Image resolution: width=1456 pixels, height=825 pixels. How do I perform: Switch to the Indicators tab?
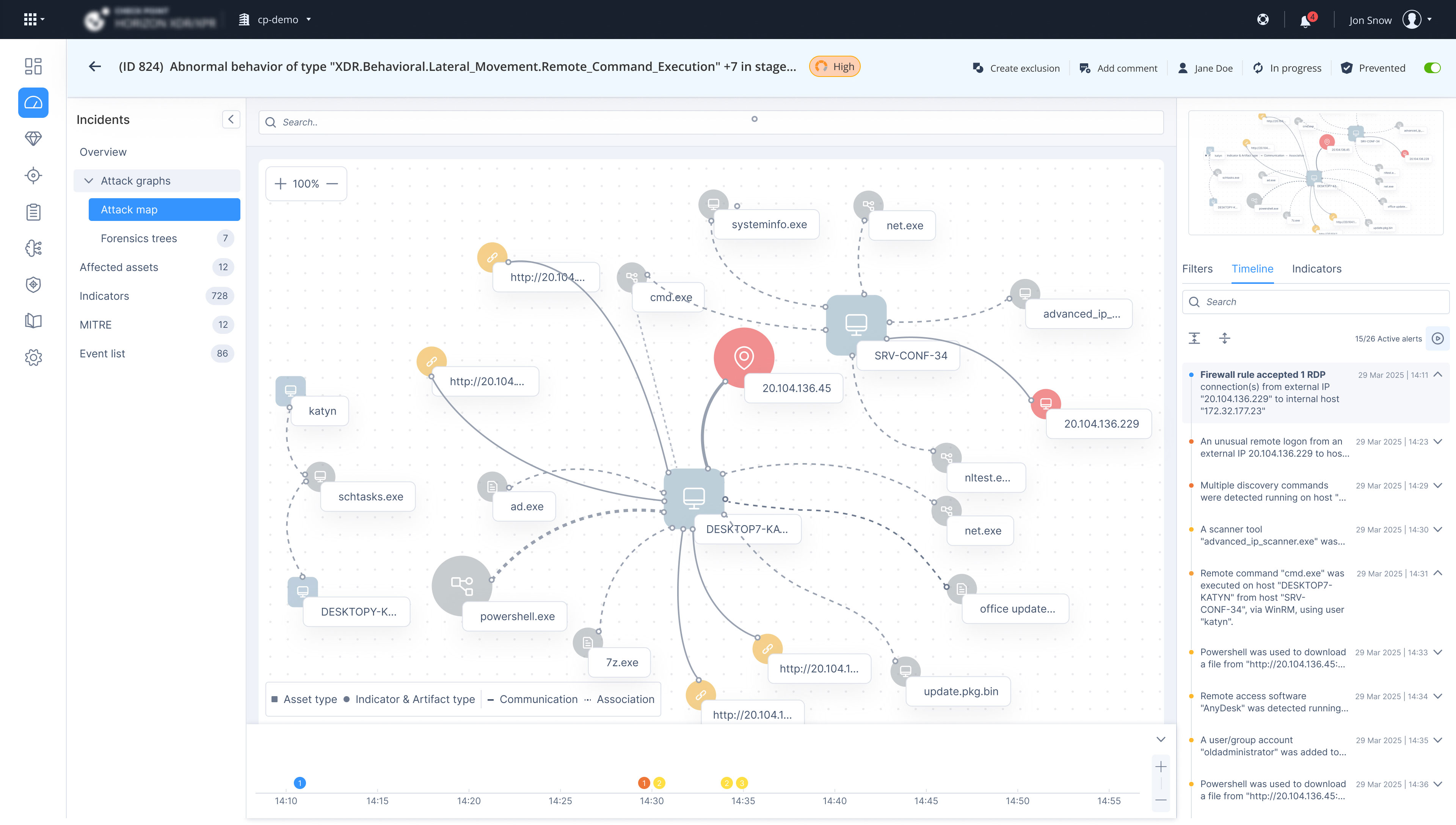click(x=1316, y=269)
